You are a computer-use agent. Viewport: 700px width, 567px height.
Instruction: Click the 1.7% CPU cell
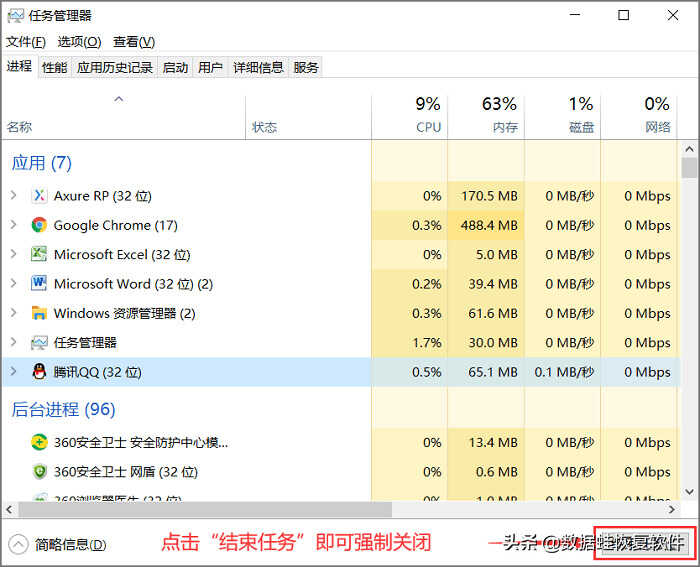click(x=409, y=342)
